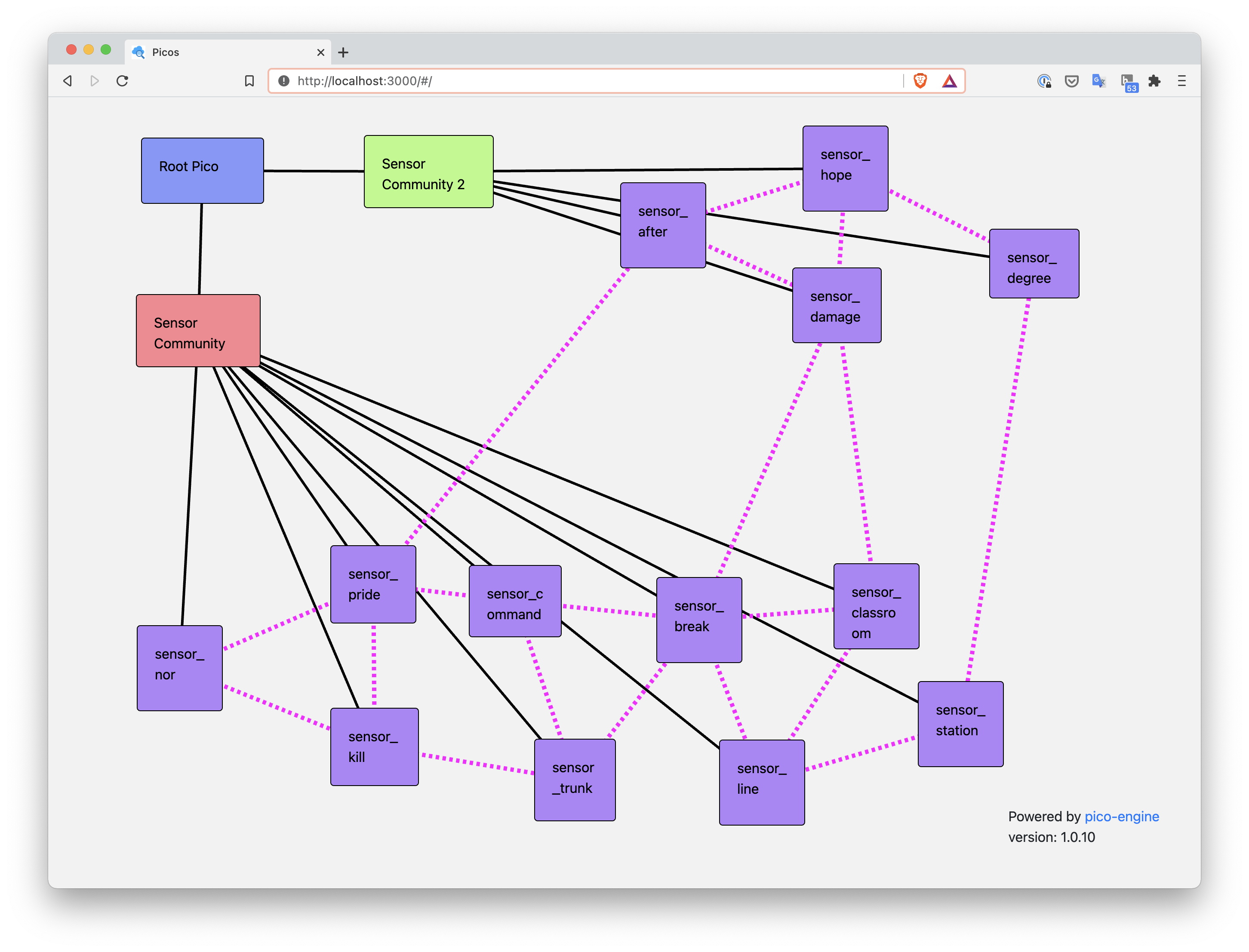This screenshot has width=1249, height=952.
Task: Close the Picos tab
Action: tap(321, 53)
